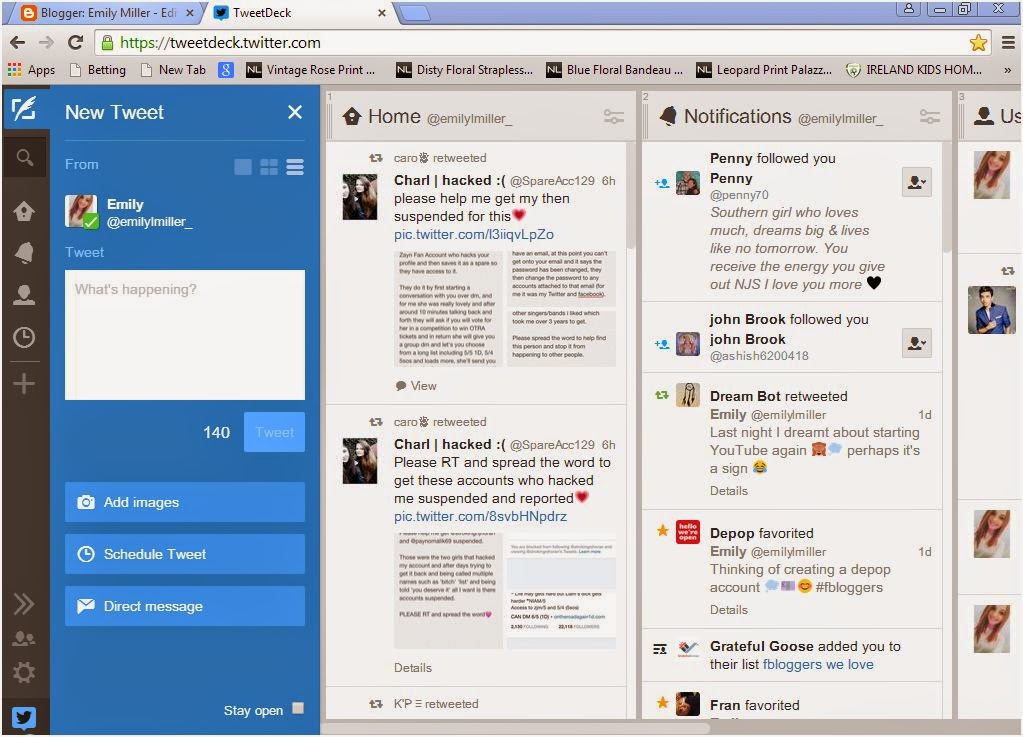Viewport: 1023px width, 737px height.
Task: Open the user column via sidebar person icon
Action: (x=25, y=295)
